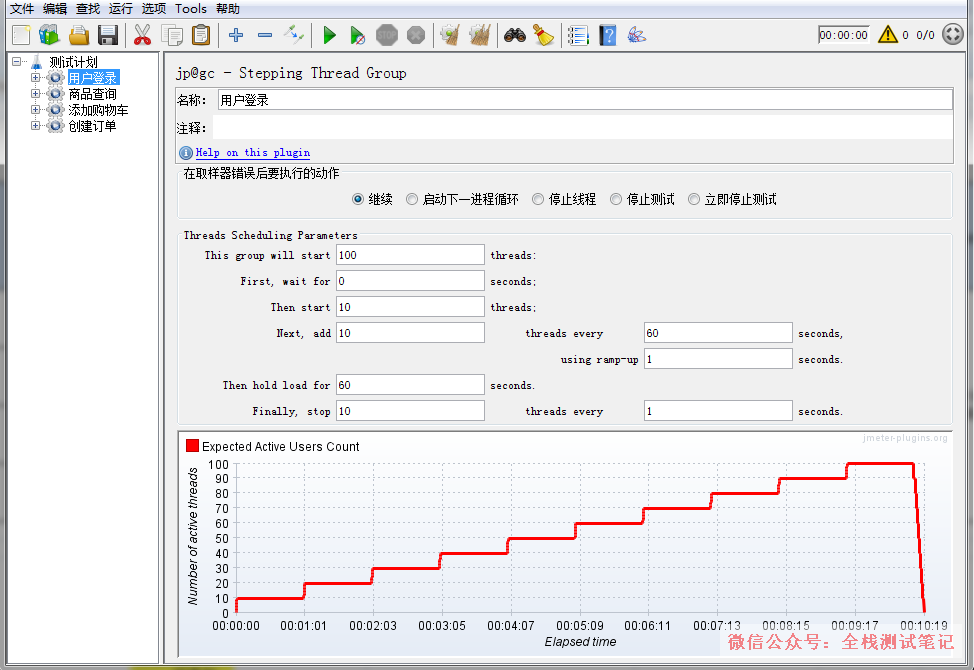974x670 pixels.
Task: Click the Help question mark icon
Action: [x=608, y=35]
